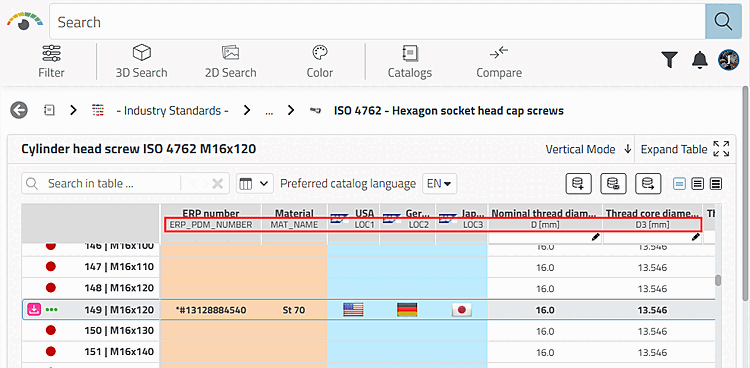Go to next table search result arrow
The image size is (750, 368).
coord(205,184)
